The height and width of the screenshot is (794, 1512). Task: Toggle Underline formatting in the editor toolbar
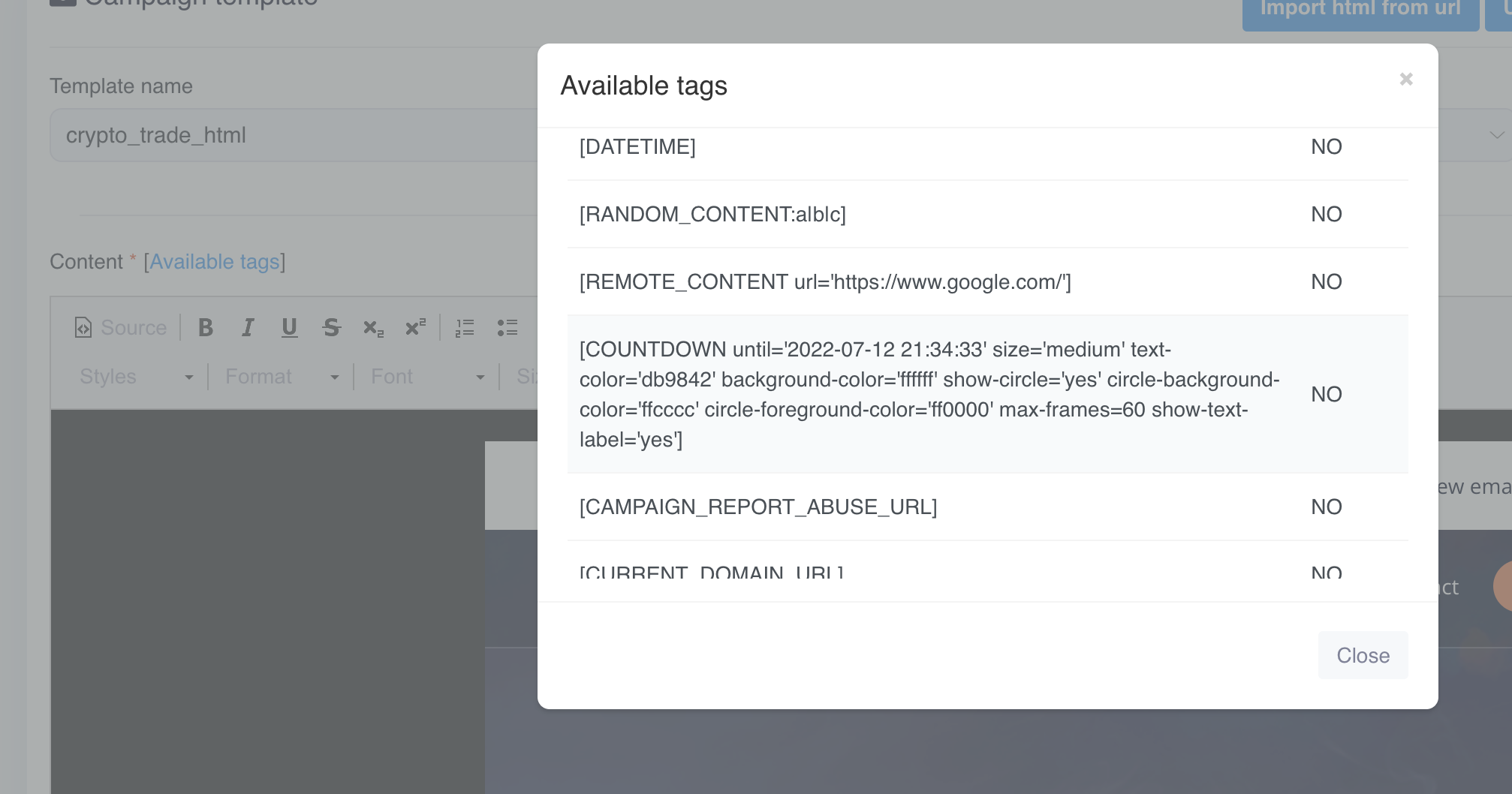[x=289, y=327]
